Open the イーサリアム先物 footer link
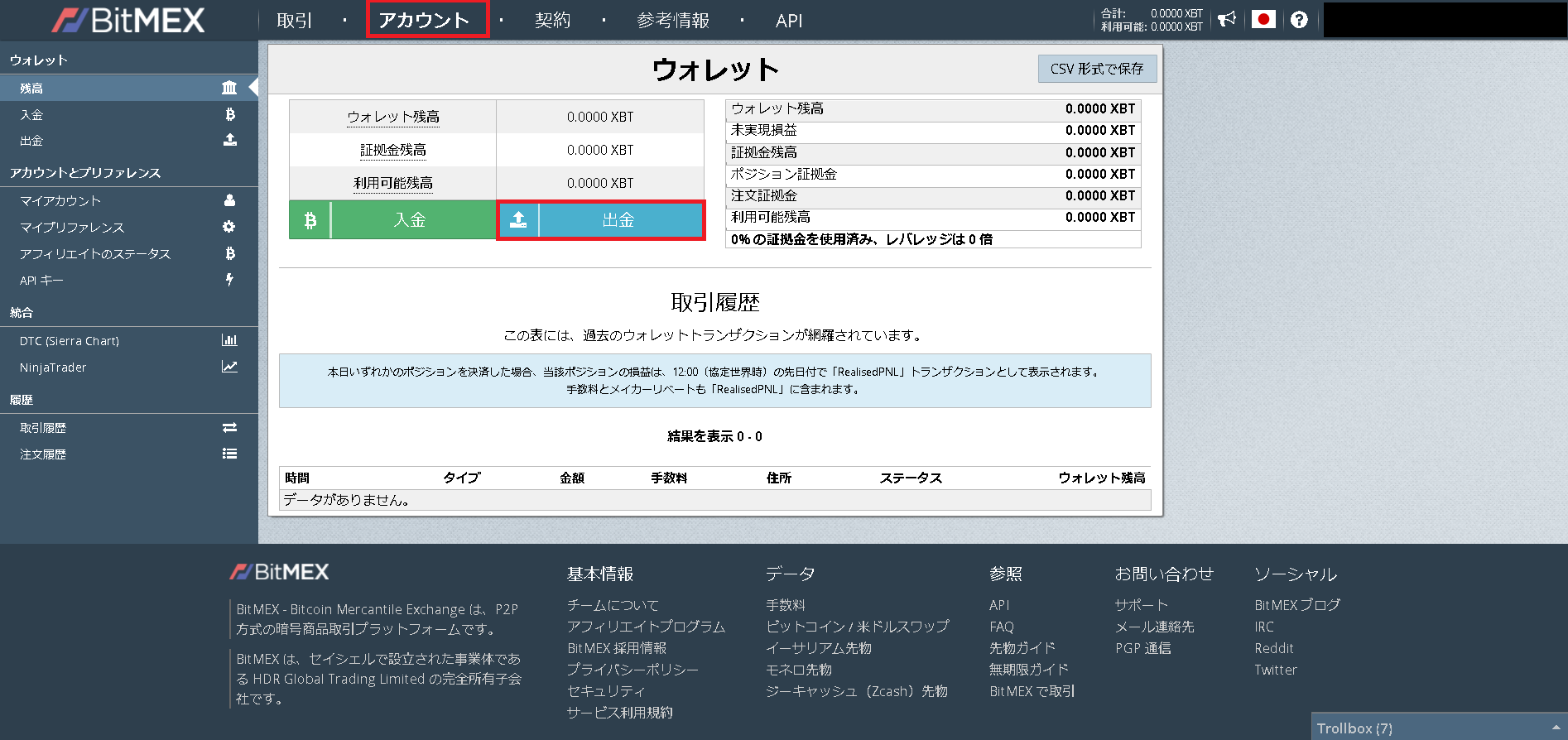 coord(819,648)
